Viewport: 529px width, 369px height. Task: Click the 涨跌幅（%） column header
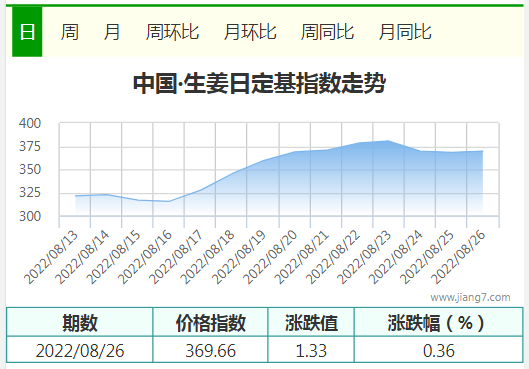click(439, 322)
